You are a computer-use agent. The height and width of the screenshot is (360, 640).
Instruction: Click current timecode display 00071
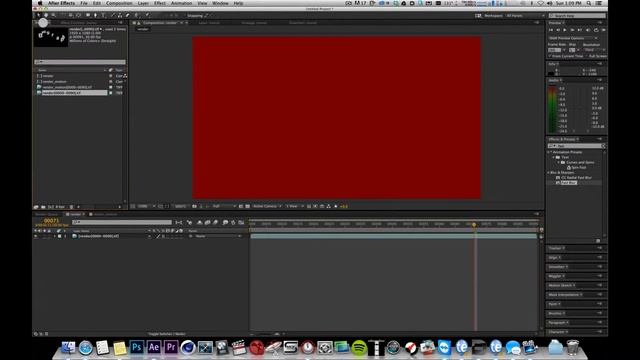coord(51,220)
